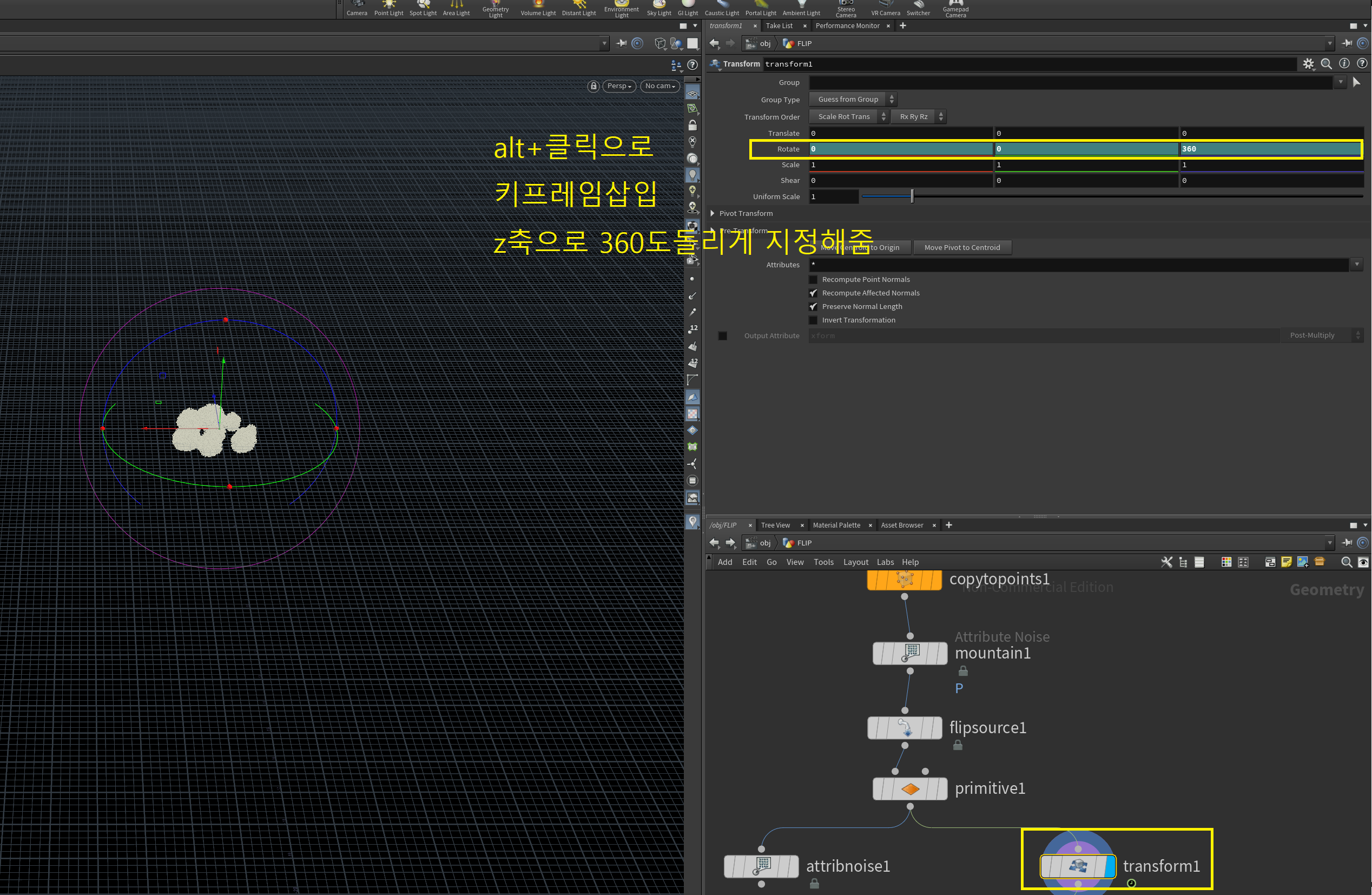Click the Uniform Scale slider handle
The image size is (1372, 895).
(912, 196)
